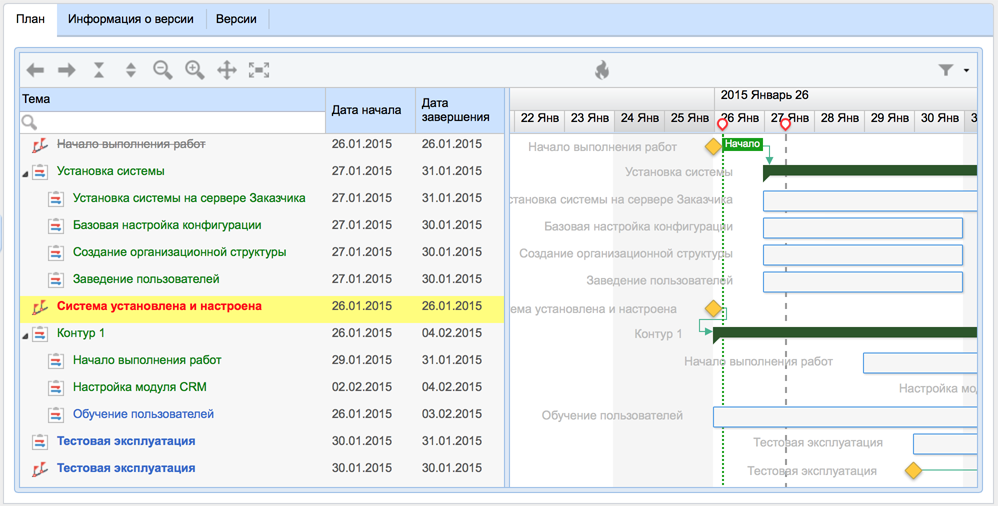
Task: Select Заведение пользователей task
Action: pyautogui.click(x=146, y=279)
